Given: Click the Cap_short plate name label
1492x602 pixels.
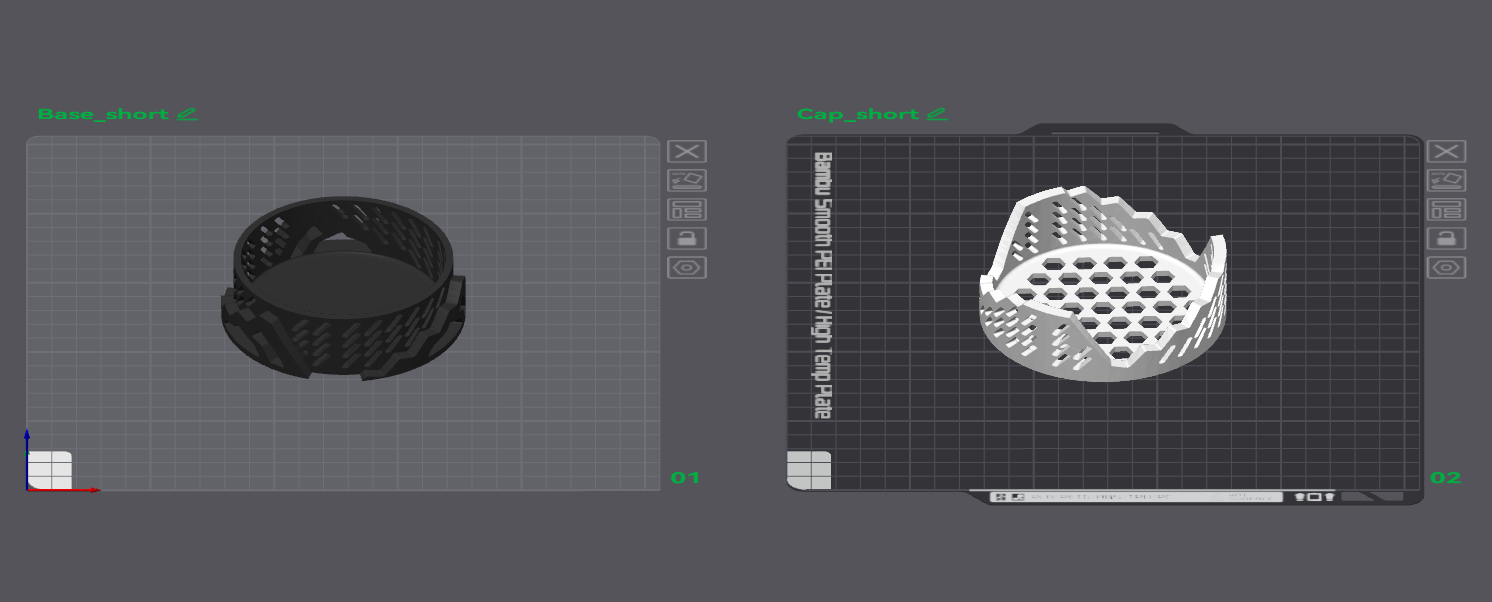Looking at the screenshot, I should (858, 114).
